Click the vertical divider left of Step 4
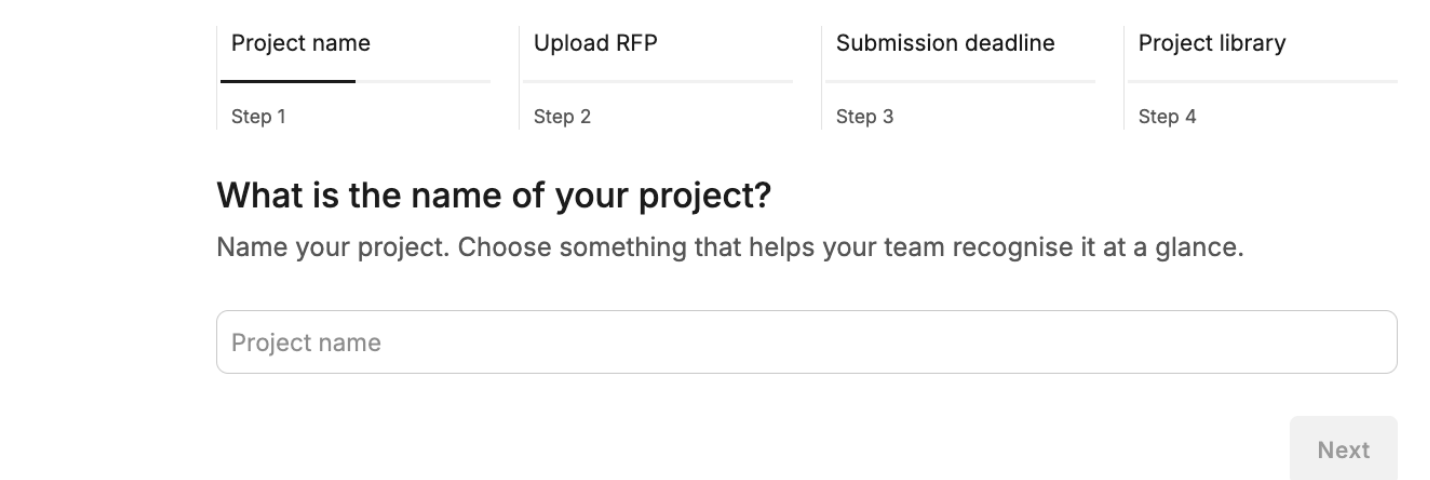This screenshot has height=480, width=1430. click(1125, 78)
